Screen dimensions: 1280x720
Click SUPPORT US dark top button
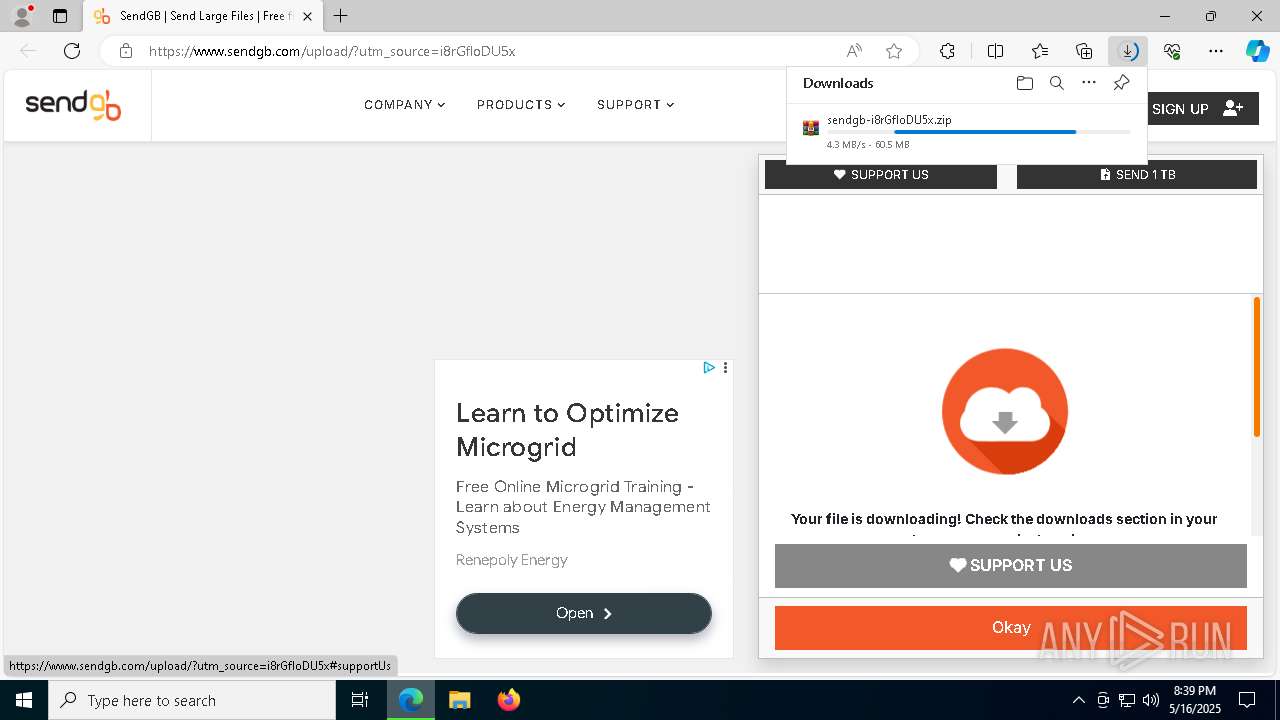coord(881,175)
